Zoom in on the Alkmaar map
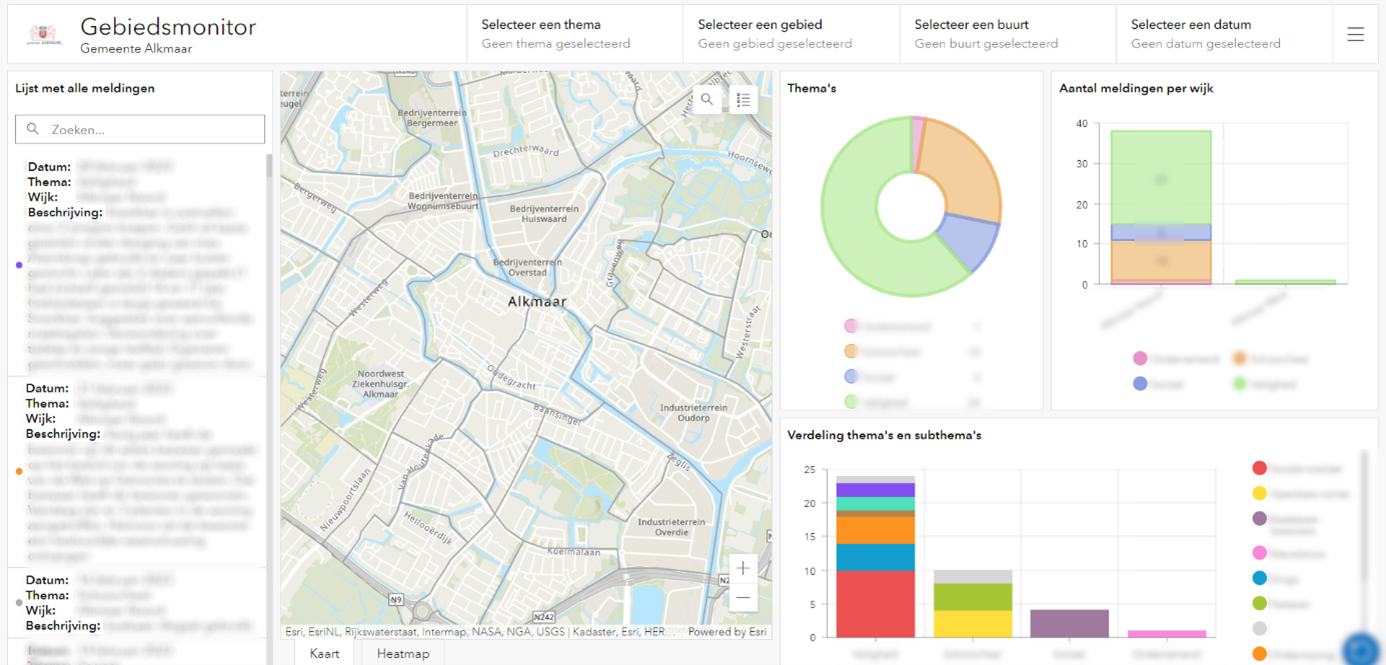 742,568
